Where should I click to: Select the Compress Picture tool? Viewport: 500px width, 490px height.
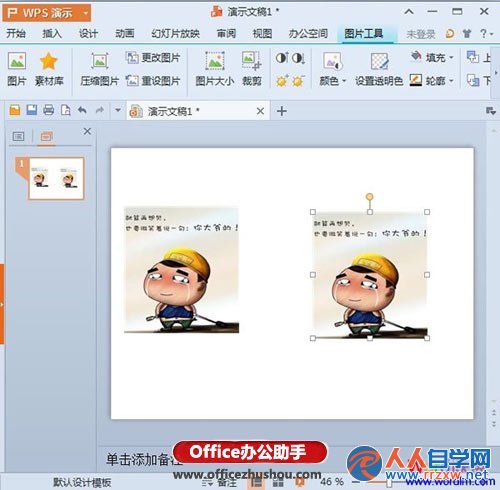tap(99, 61)
